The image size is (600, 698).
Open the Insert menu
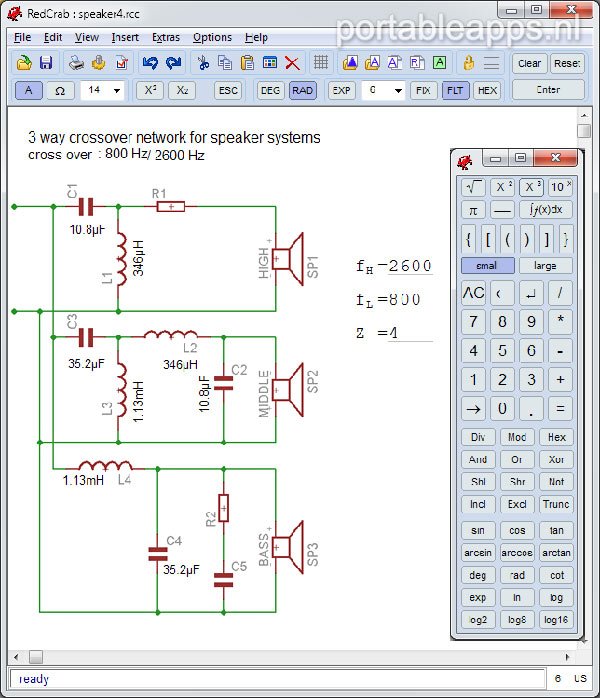(125, 37)
